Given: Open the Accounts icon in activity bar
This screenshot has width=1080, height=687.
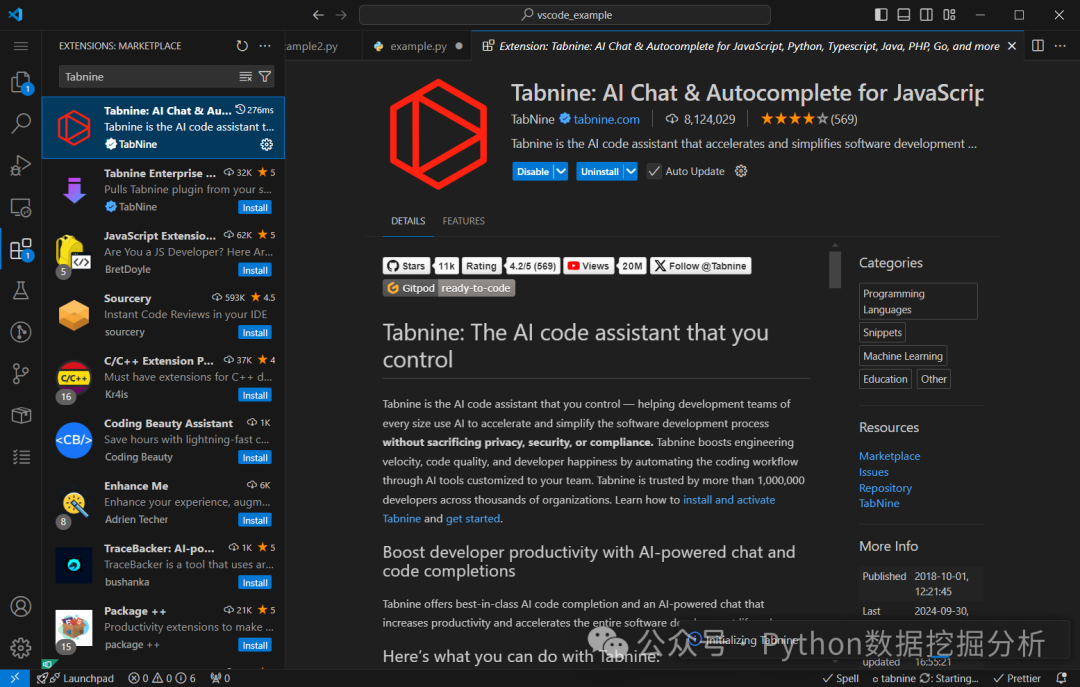Looking at the screenshot, I should click(x=21, y=606).
